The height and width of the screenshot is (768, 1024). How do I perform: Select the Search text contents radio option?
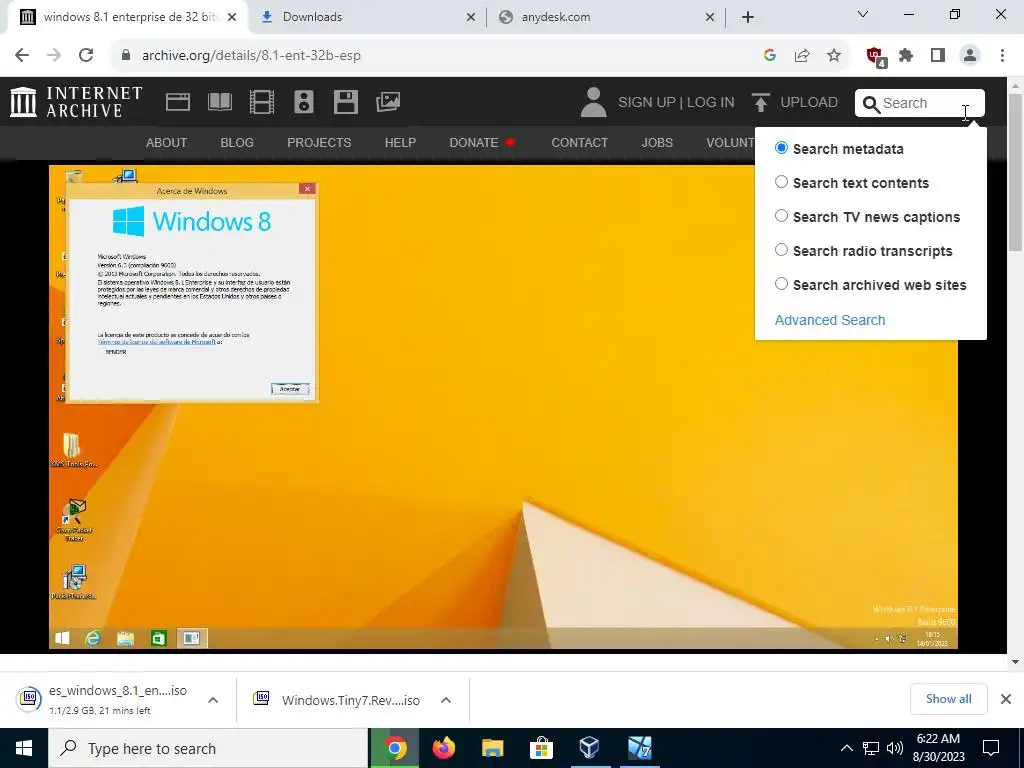[x=781, y=182]
